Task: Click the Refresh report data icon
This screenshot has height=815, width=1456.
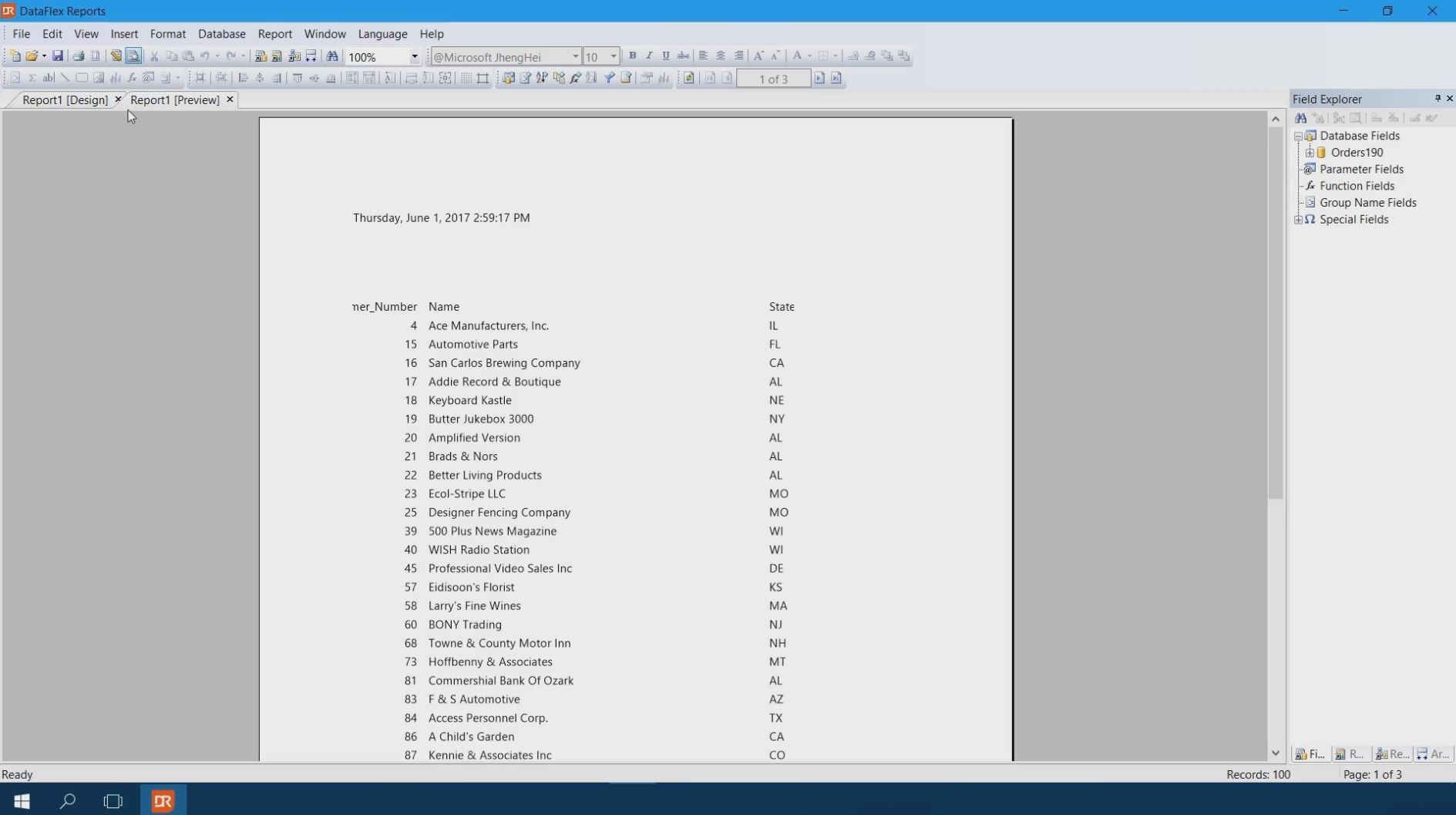Action: pyautogui.click(x=689, y=79)
